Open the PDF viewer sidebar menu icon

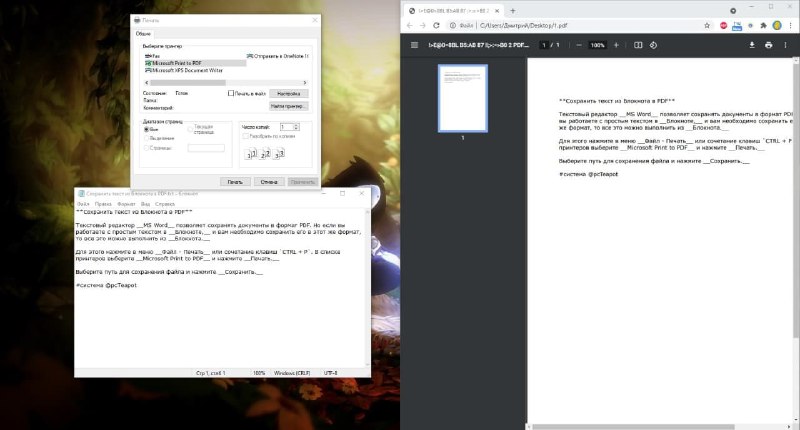414,45
